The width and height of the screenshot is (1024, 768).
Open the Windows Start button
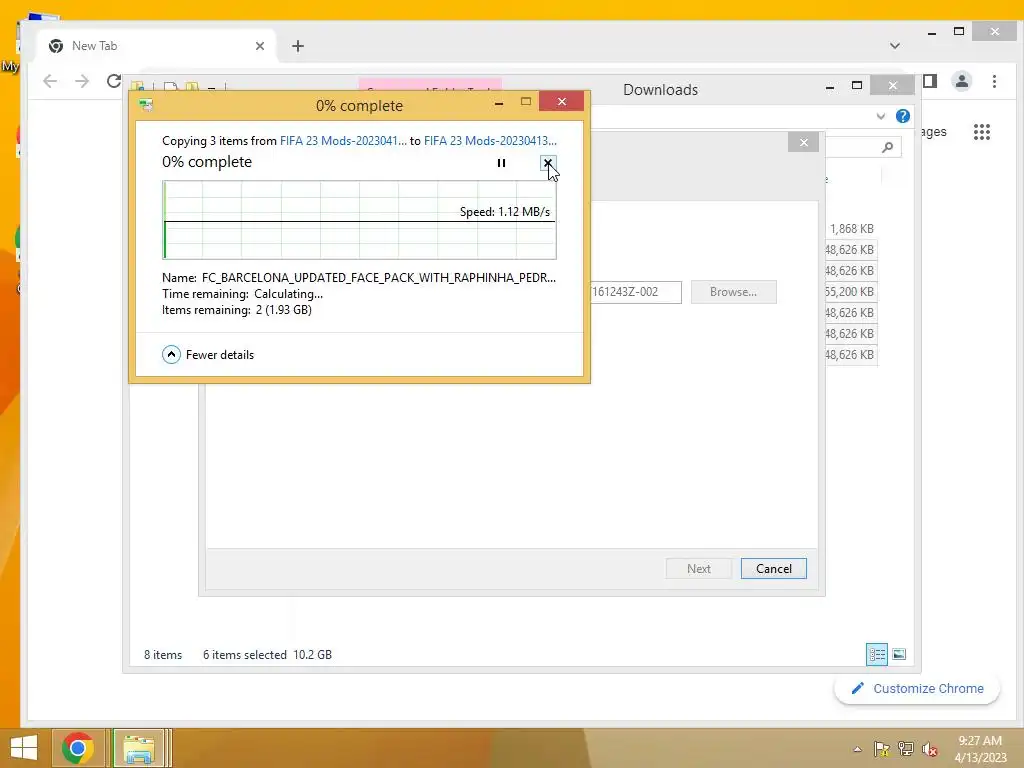tap(24, 748)
